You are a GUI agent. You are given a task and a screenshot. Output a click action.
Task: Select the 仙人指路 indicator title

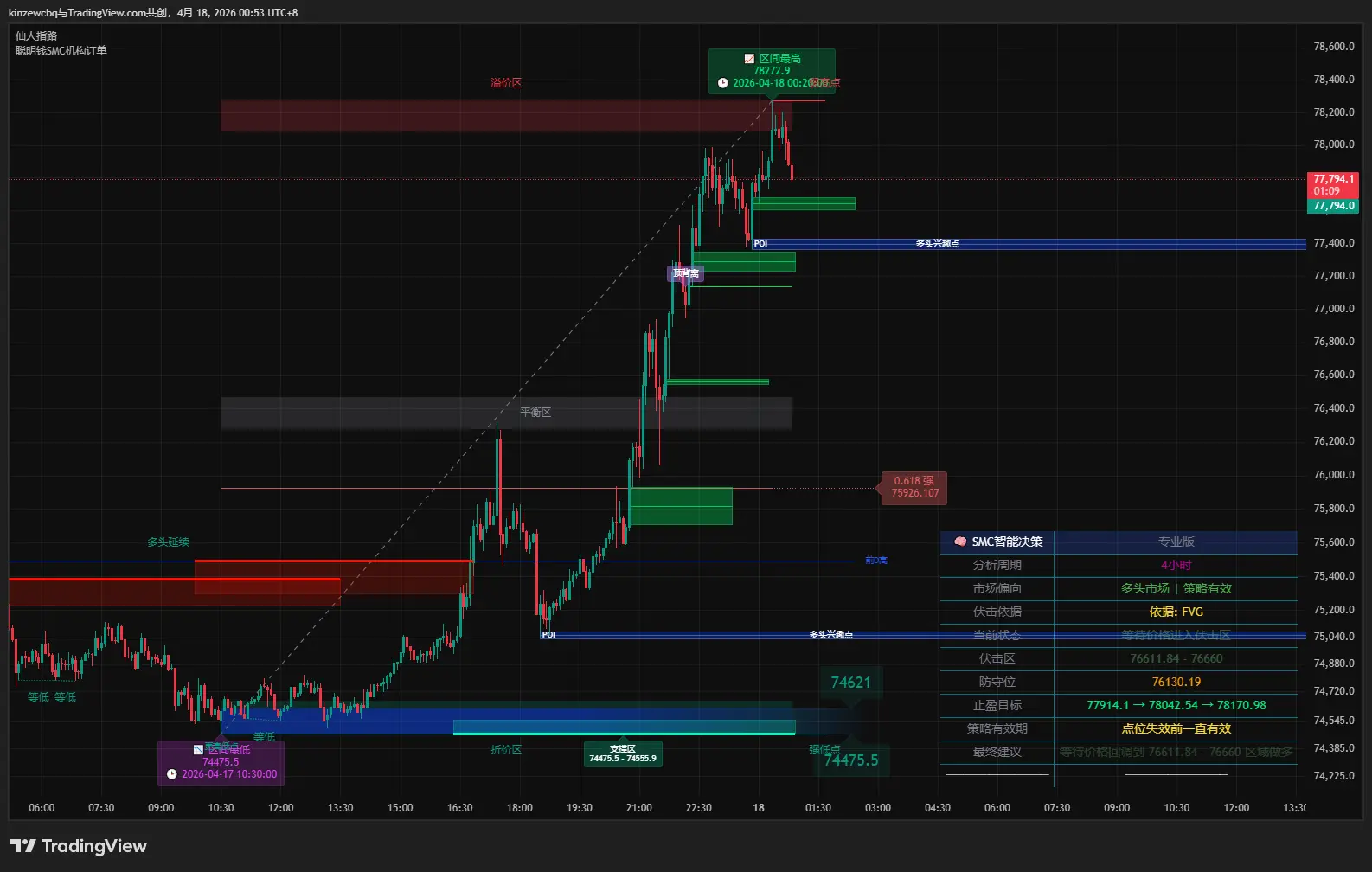[36, 35]
